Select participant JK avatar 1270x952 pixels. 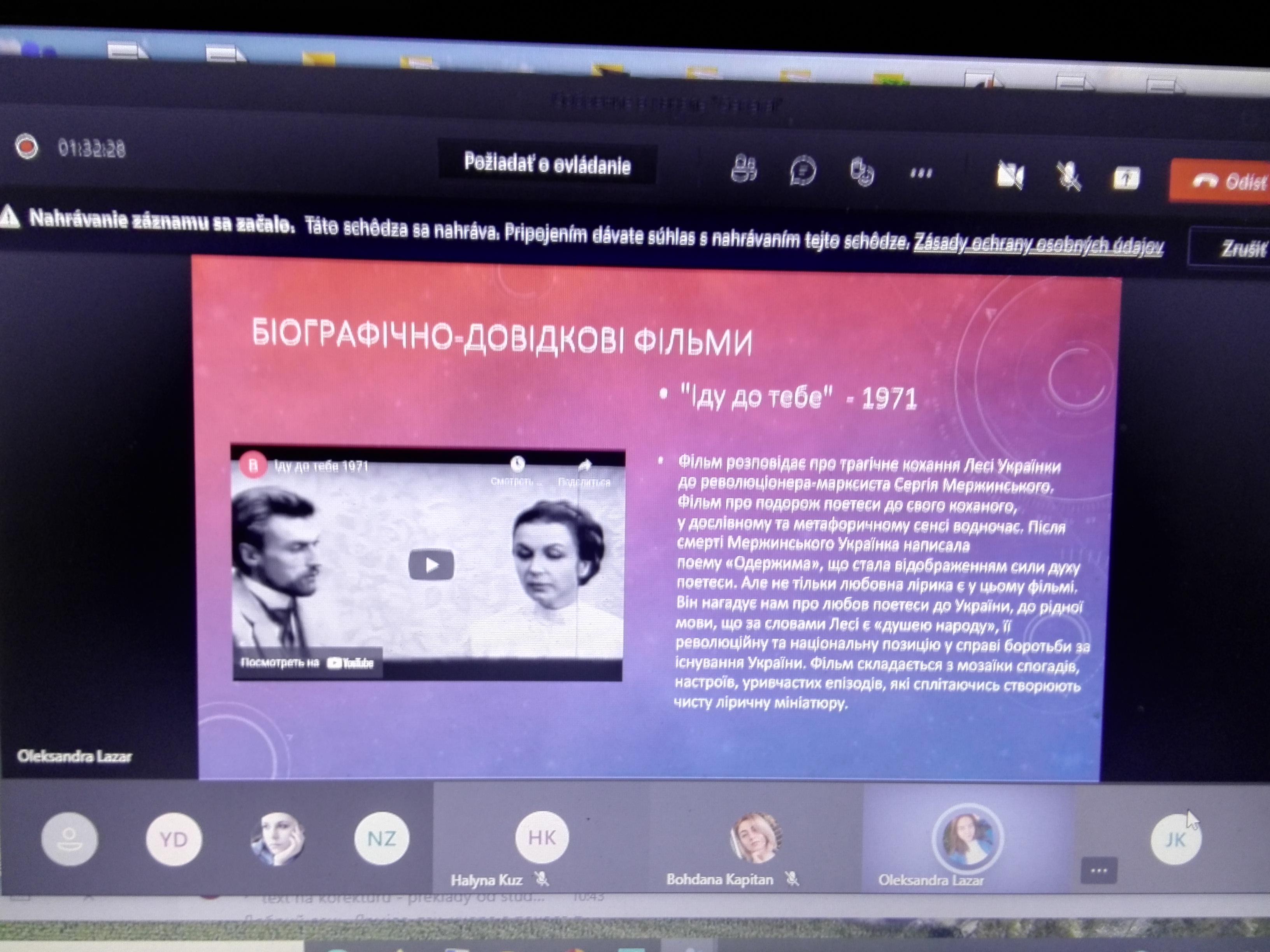tap(1176, 840)
